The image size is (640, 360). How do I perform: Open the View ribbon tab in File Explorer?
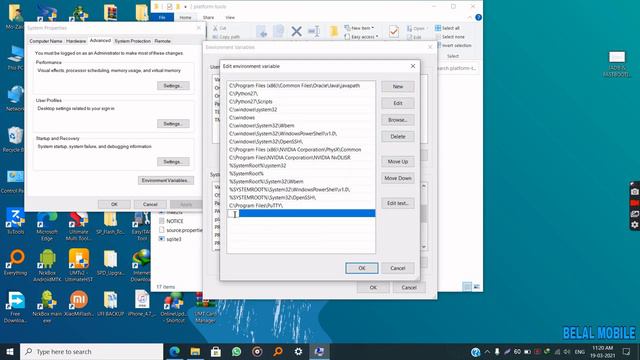pos(230,18)
